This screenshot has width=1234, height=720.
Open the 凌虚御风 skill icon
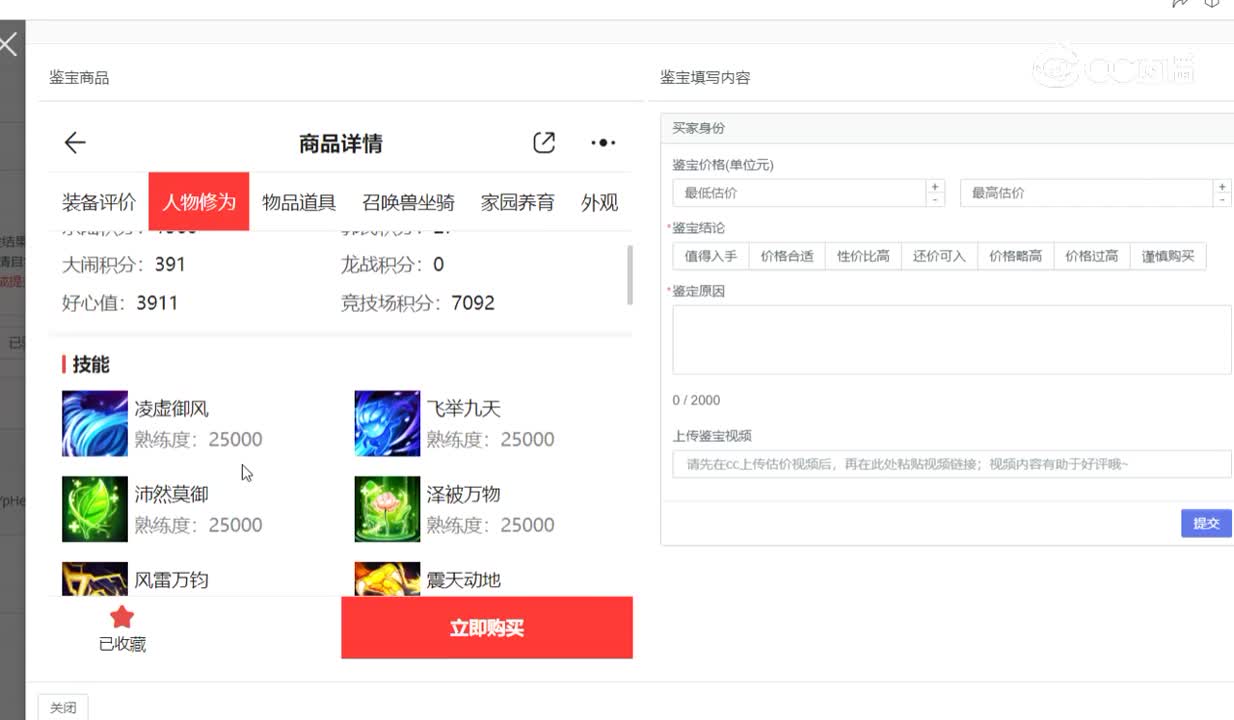[94, 422]
